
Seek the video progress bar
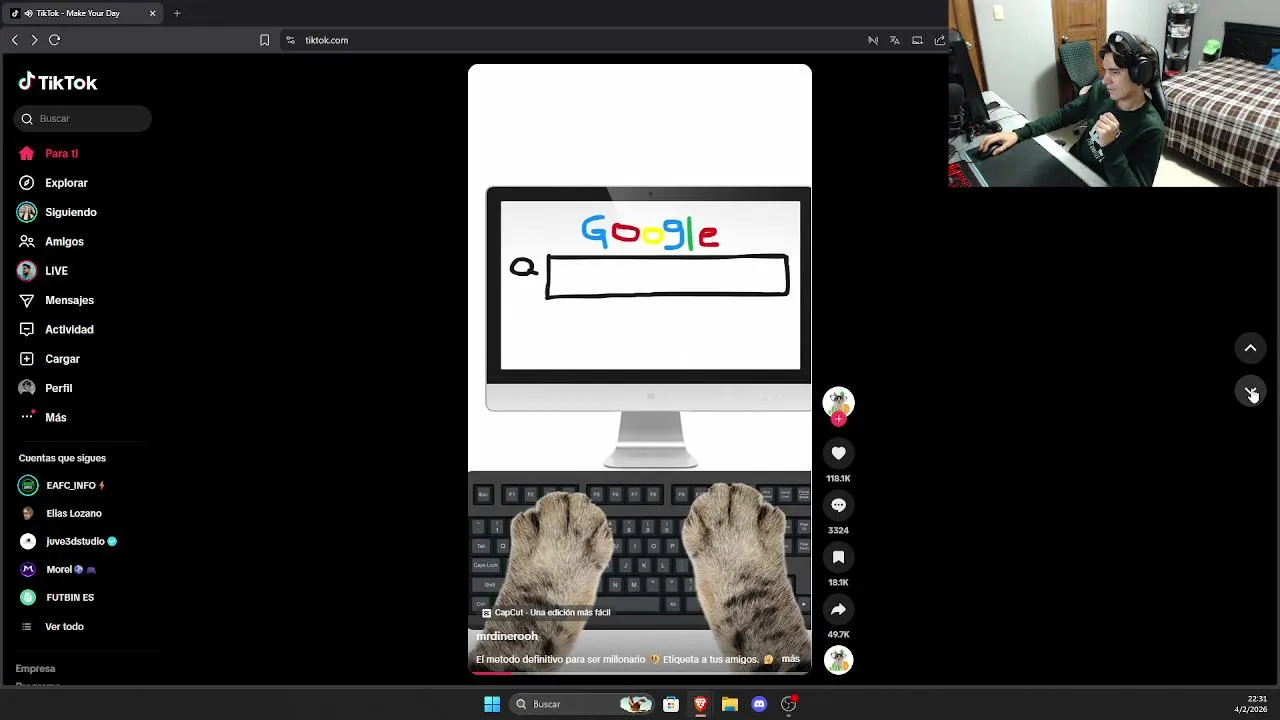(640, 673)
